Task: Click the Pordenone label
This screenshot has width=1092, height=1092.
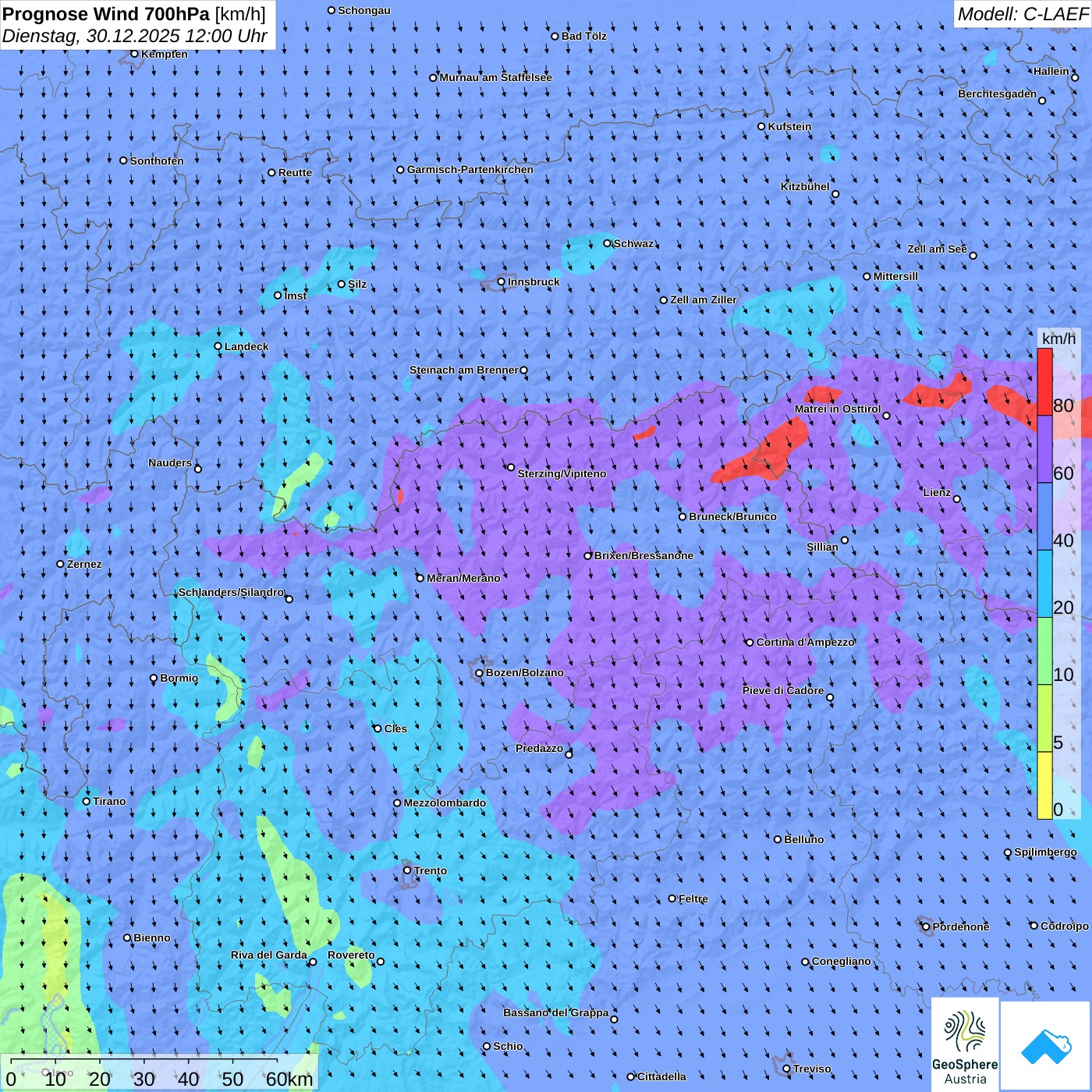Action: pos(961,927)
